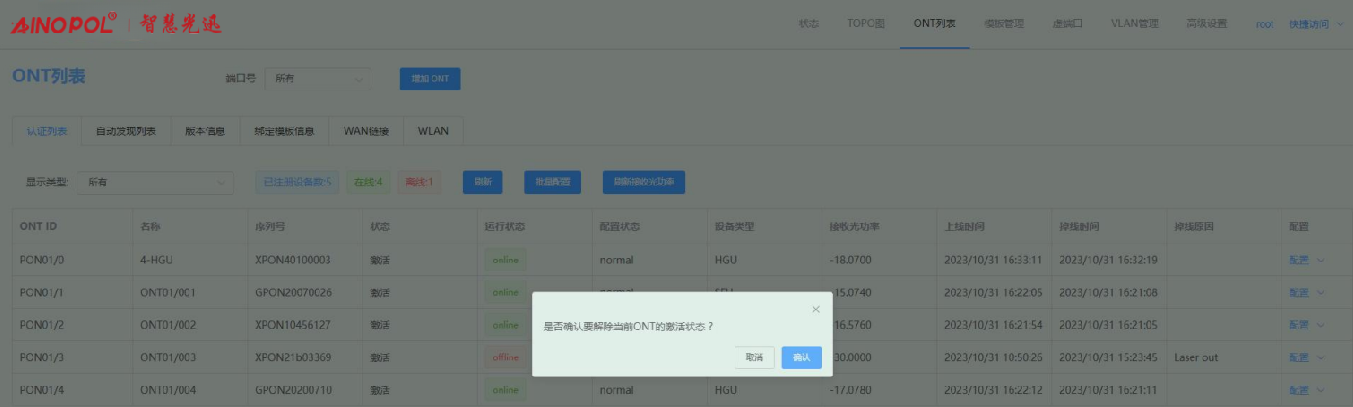Image resolution: width=1353 pixels, height=407 pixels.
Task: Open the WAN链接 tab
Action: tap(365, 131)
